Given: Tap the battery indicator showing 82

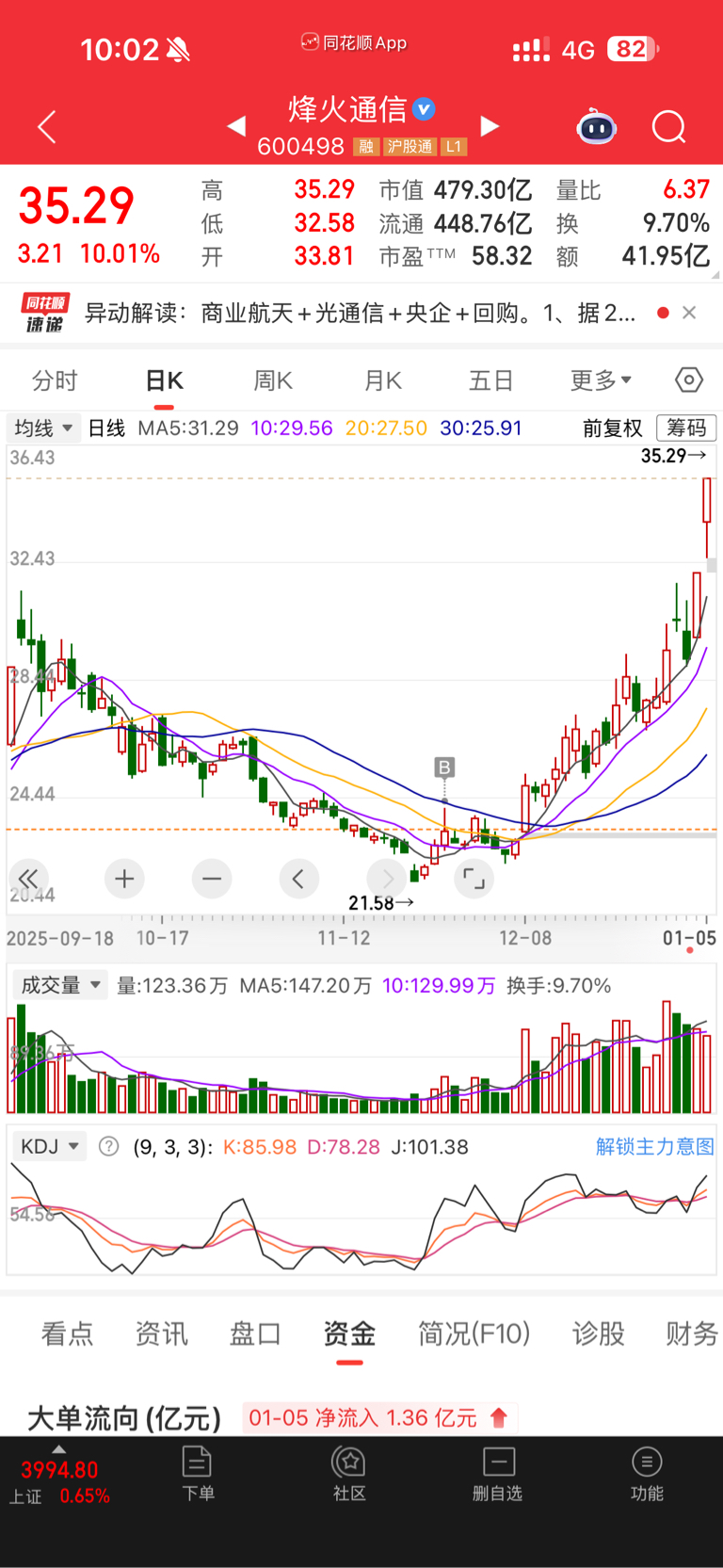Looking at the screenshot, I should (x=633, y=49).
